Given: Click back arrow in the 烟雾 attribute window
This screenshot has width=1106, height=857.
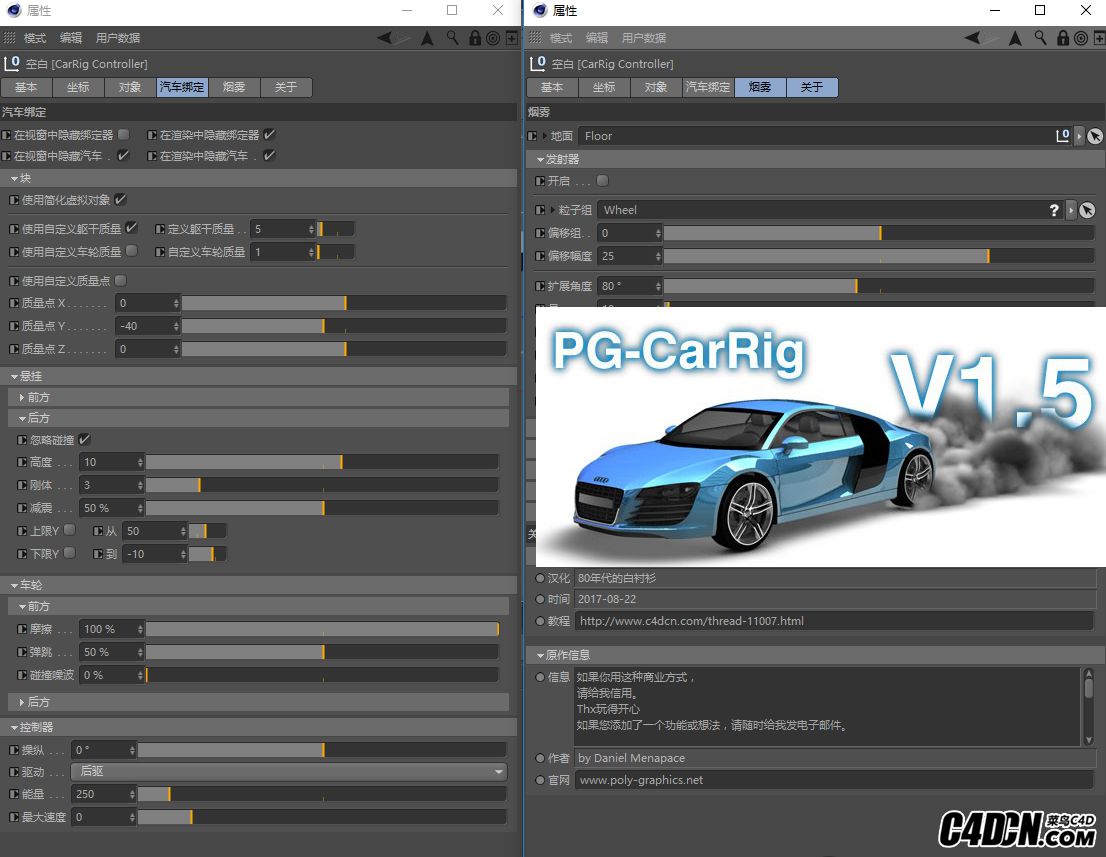Looking at the screenshot, I should pyautogui.click(x=973, y=37).
